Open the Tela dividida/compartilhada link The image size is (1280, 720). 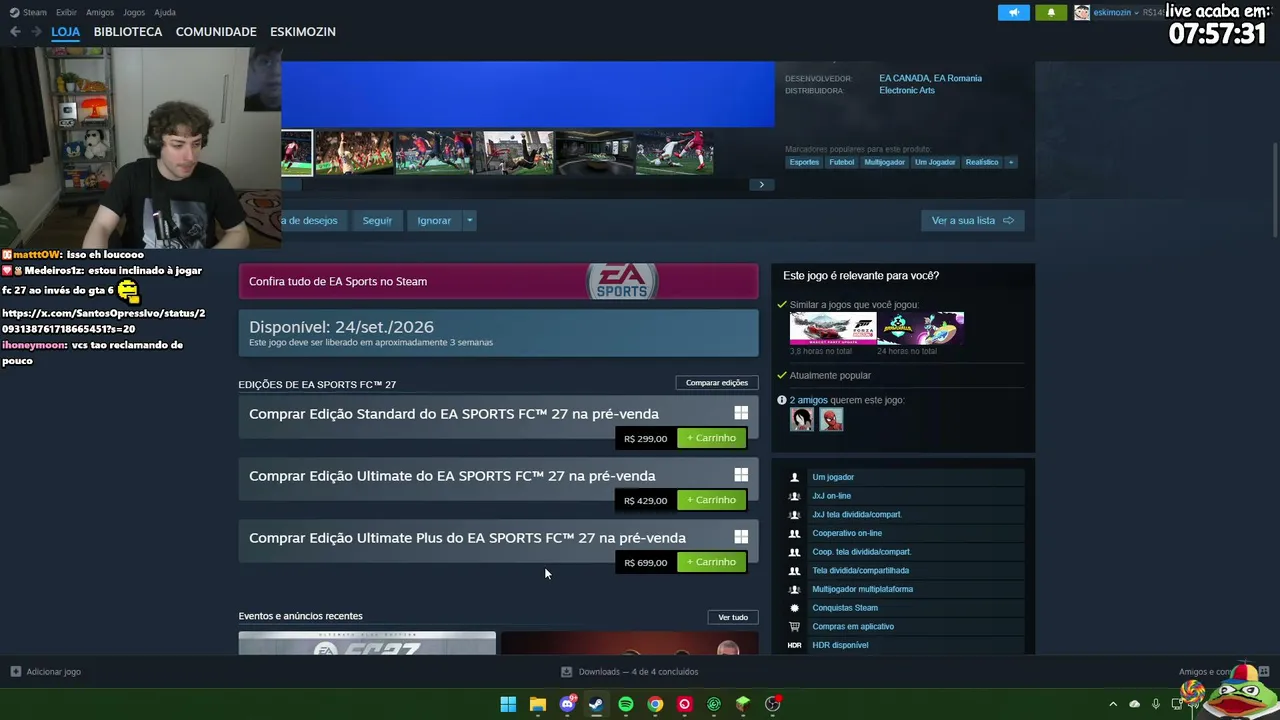(860, 571)
